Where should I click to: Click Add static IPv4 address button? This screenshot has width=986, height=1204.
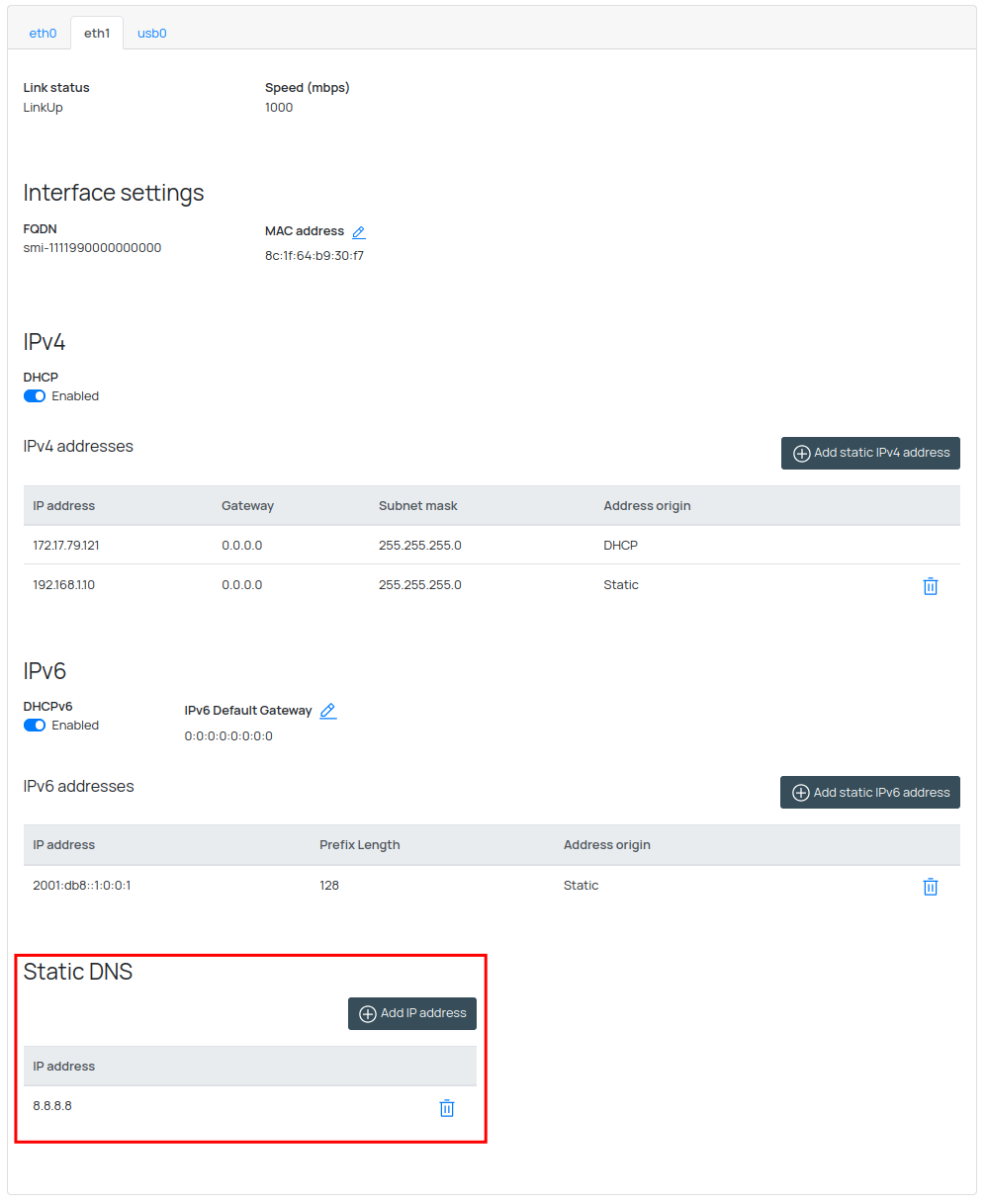click(870, 453)
